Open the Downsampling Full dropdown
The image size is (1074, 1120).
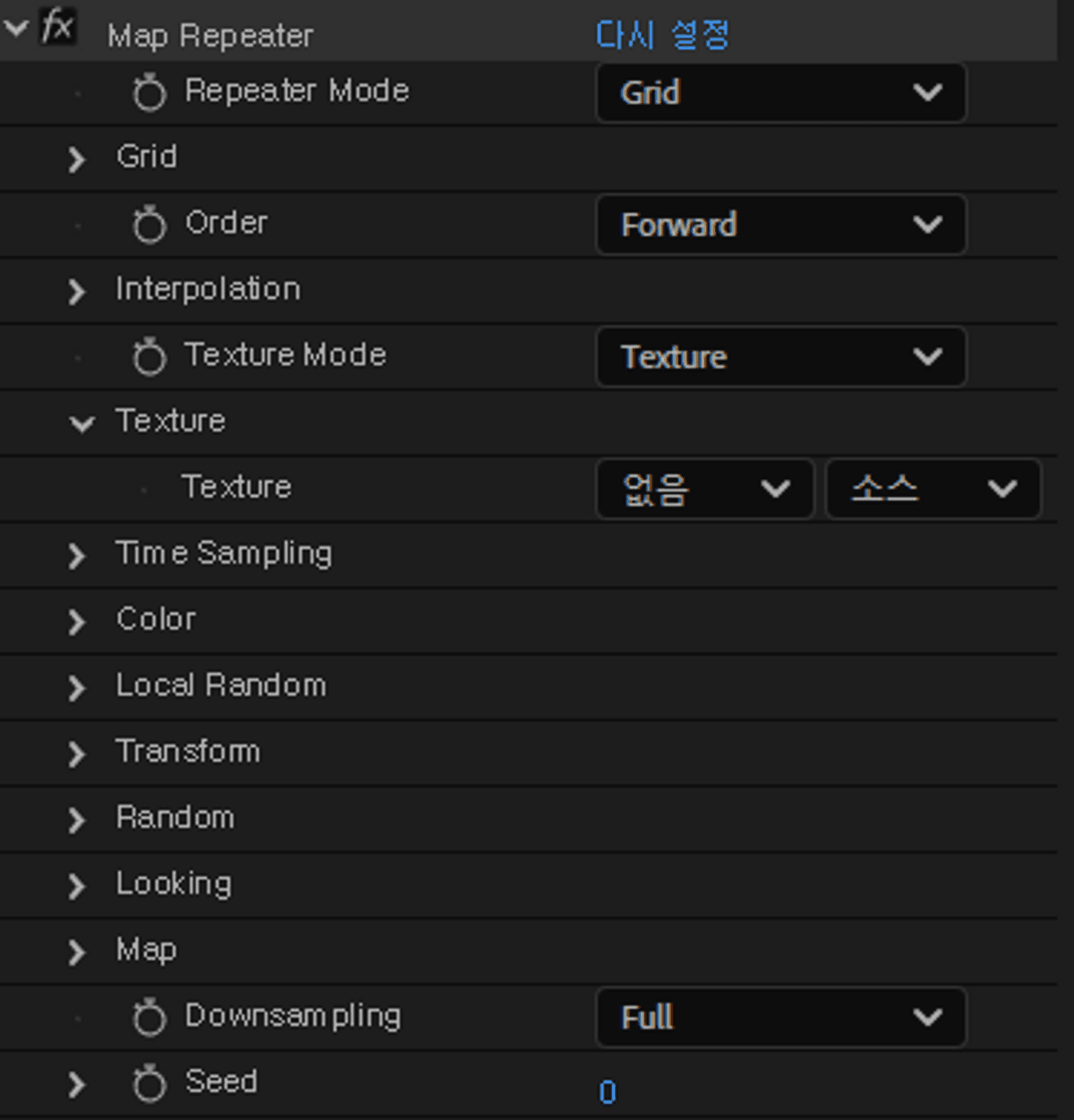click(780, 1018)
